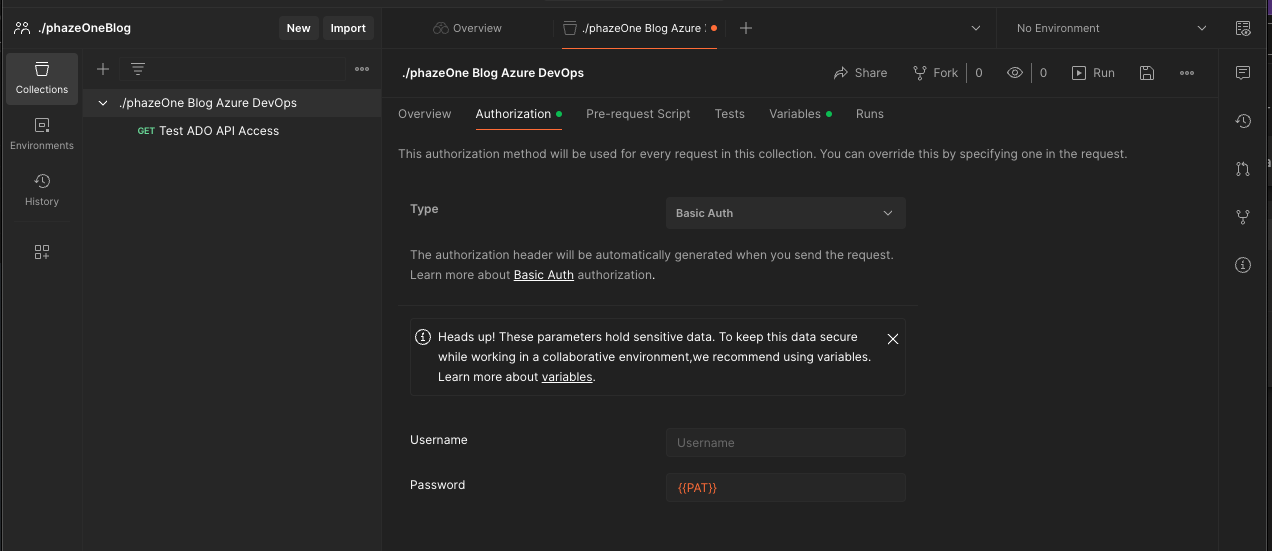Open the Runs tab
The height and width of the screenshot is (551, 1272).
click(869, 114)
